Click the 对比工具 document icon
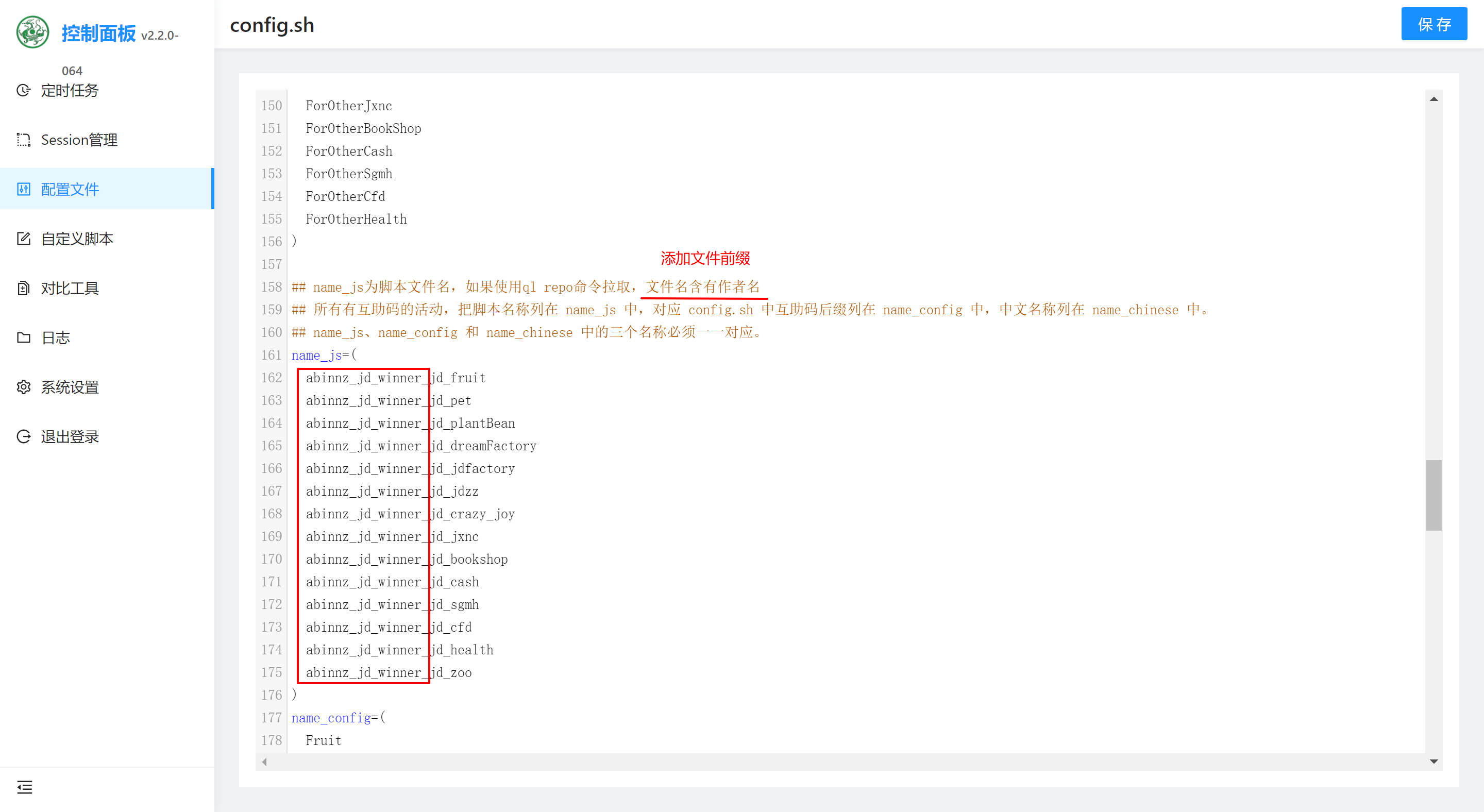The height and width of the screenshot is (812, 1484). click(24, 288)
